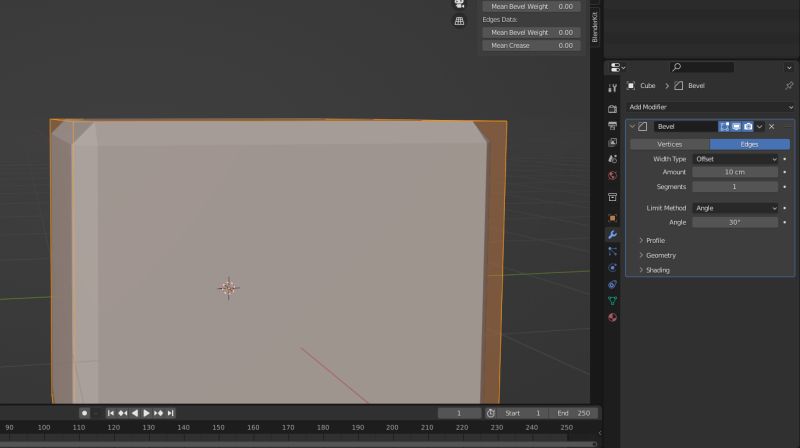Collapse the Bevel modifier panel
The image size is (800, 448).
tap(632, 127)
